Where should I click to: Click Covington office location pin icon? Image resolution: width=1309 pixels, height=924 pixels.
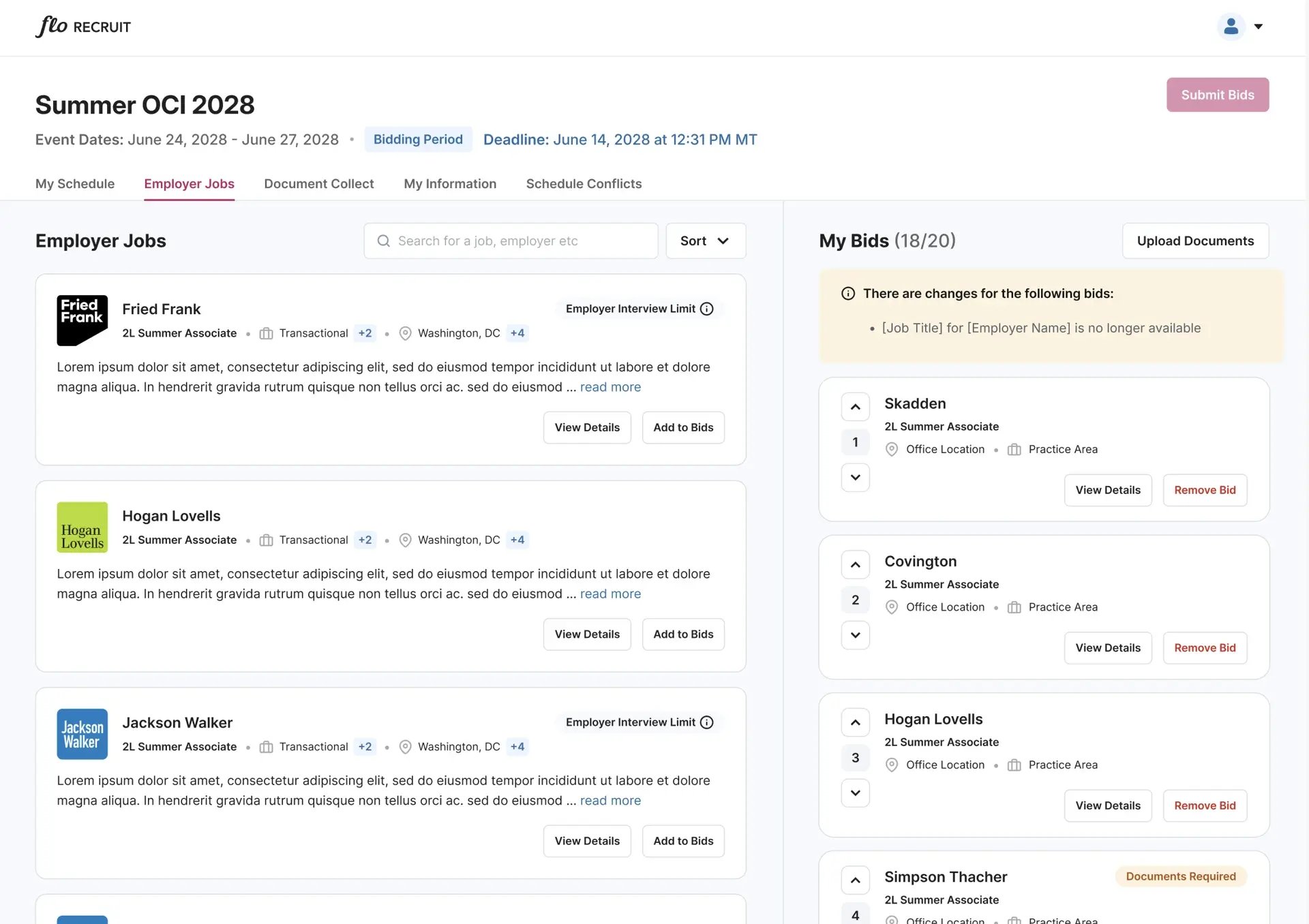point(891,607)
